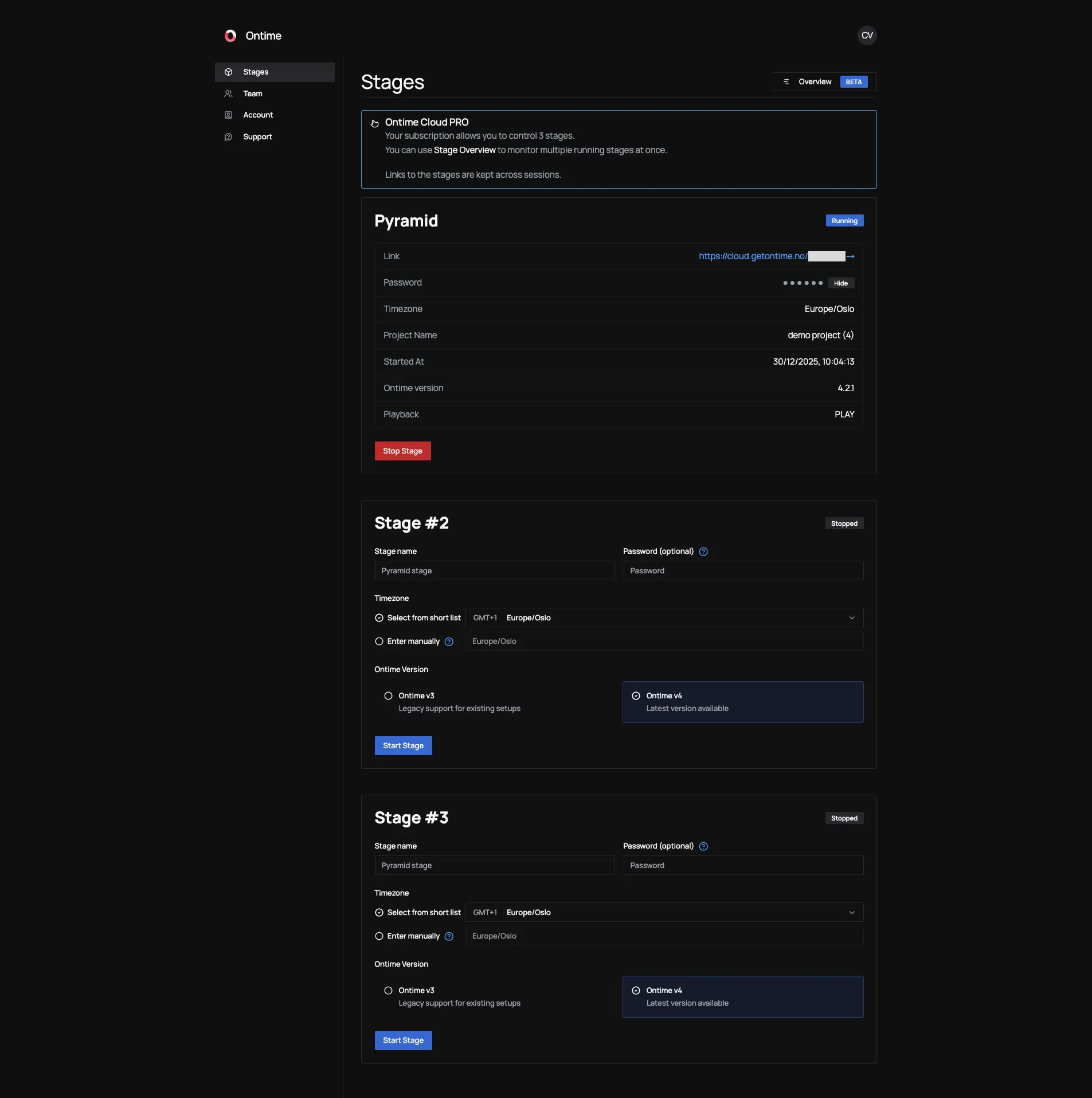This screenshot has width=1092, height=1098.
Task: Choose Enter manually timezone for Stage #3
Action: click(x=378, y=936)
